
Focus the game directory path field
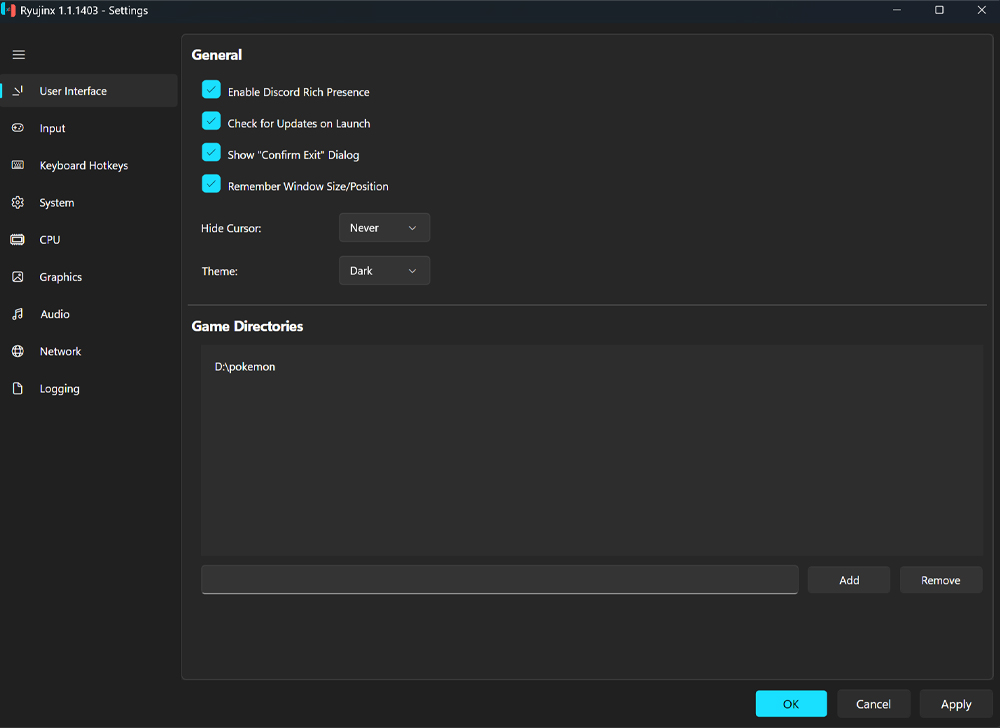coord(499,580)
